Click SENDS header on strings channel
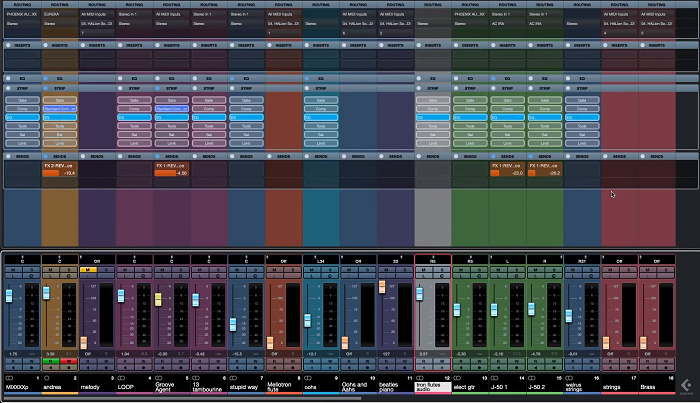Viewport: 700px width, 403px height. 620,156
